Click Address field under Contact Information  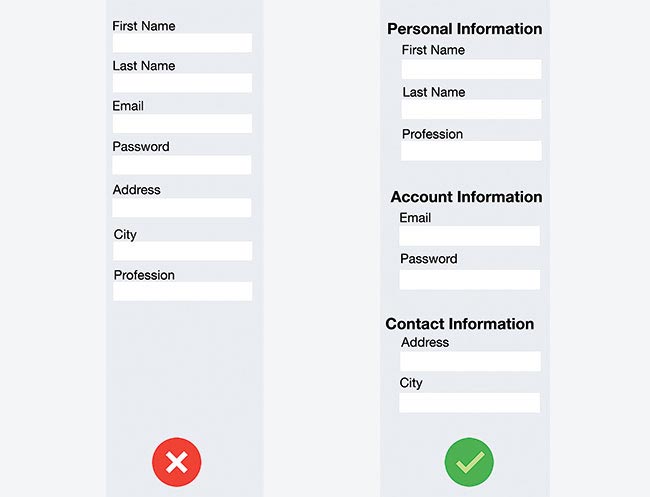(469, 361)
